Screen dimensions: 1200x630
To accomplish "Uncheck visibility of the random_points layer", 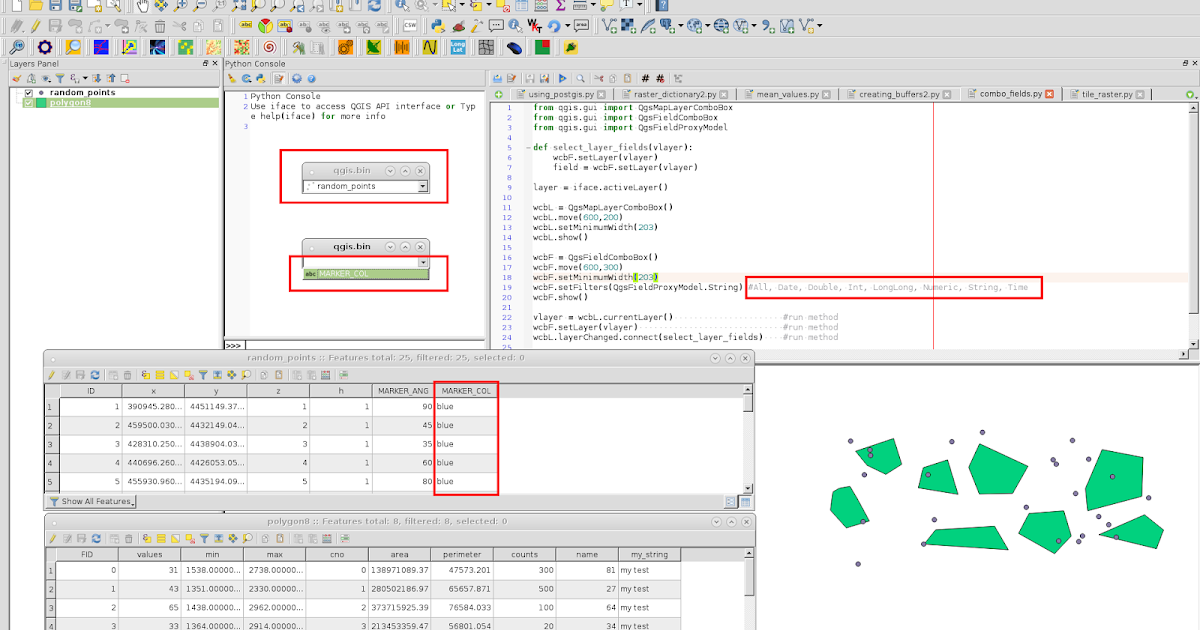I will pyautogui.click(x=29, y=92).
